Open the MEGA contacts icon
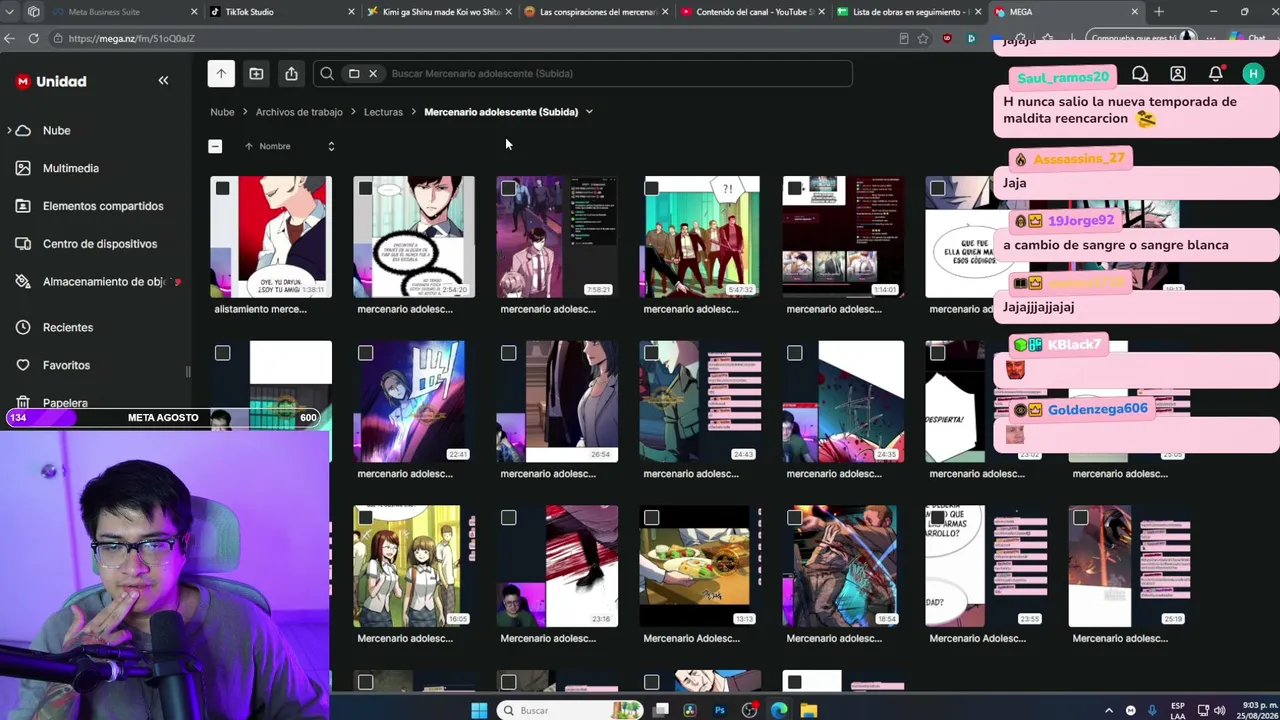Image resolution: width=1280 pixels, height=720 pixels. coord(1178,74)
